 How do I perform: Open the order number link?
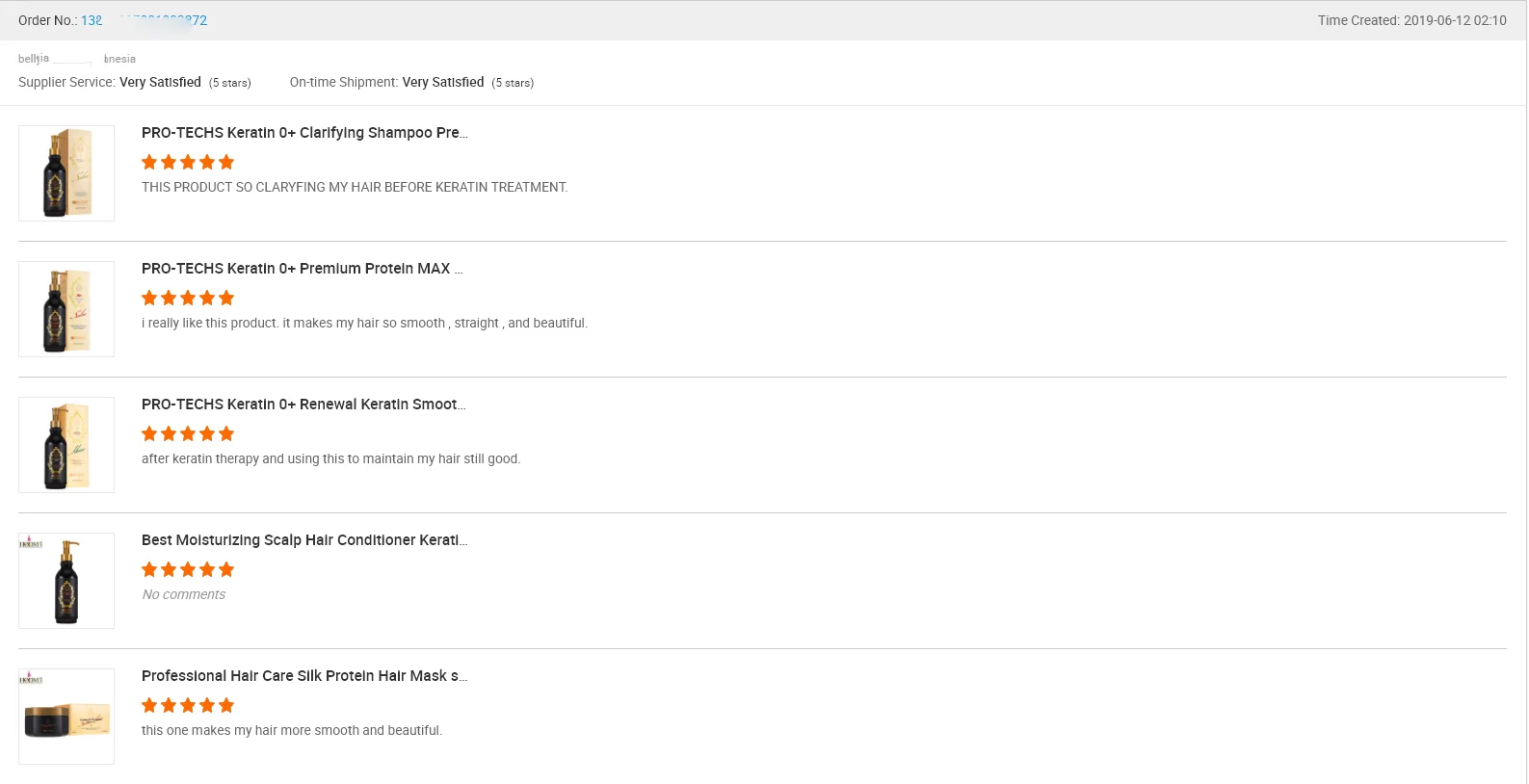tap(145, 20)
